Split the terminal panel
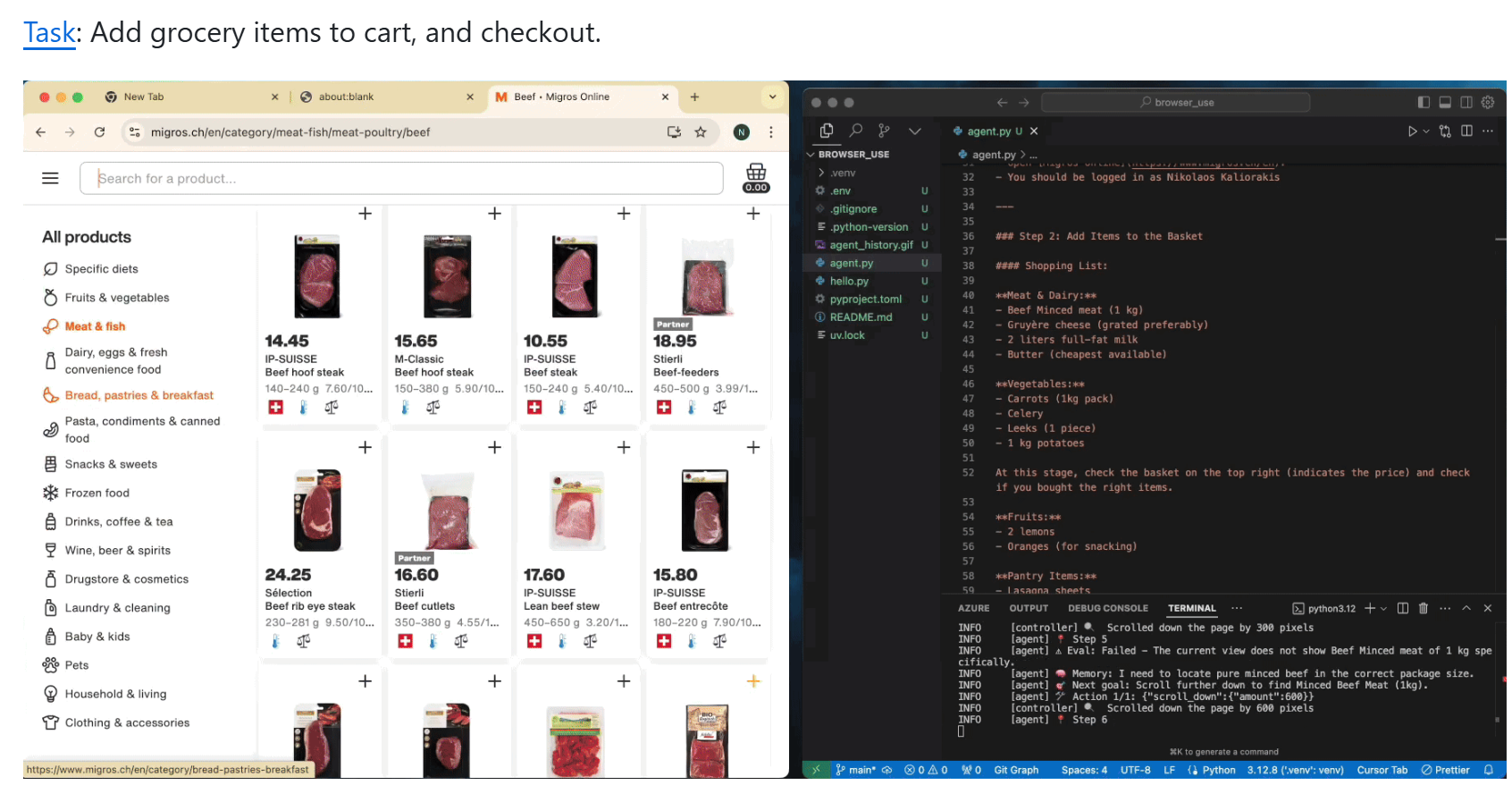Image resolution: width=1512 pixels, height=802 pixels. (x=1403, y=608)
